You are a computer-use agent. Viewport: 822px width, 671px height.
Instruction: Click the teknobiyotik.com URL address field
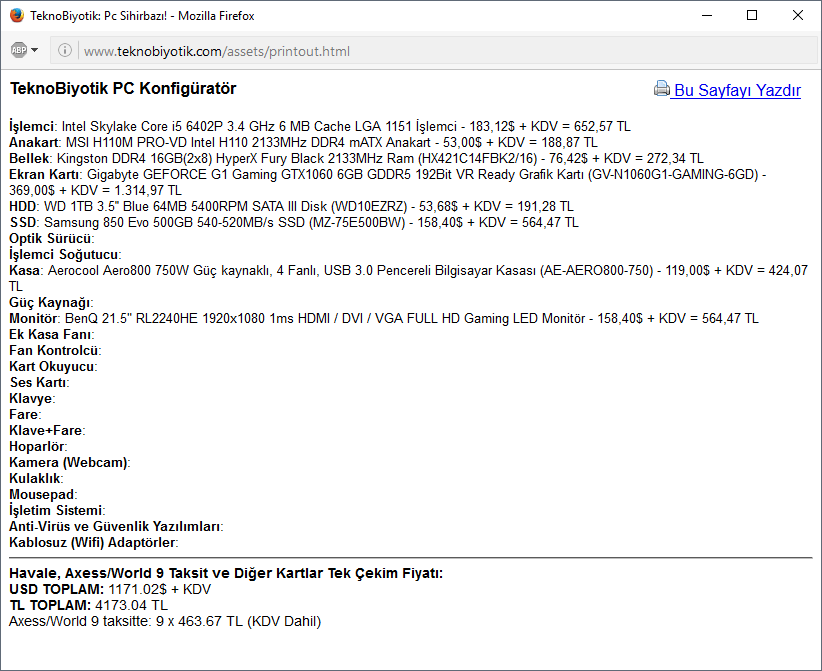click(434, 51)
